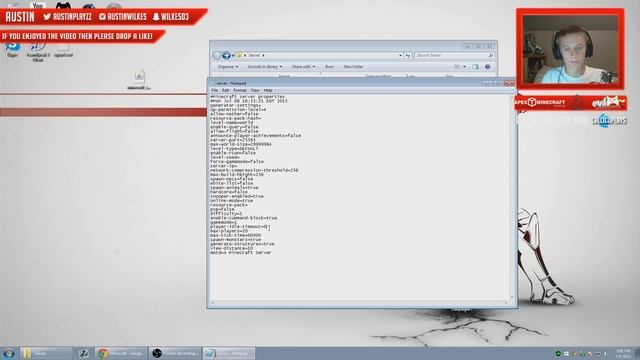Switch to the Notepad taskbar button
640x360 pixels.
229,353
